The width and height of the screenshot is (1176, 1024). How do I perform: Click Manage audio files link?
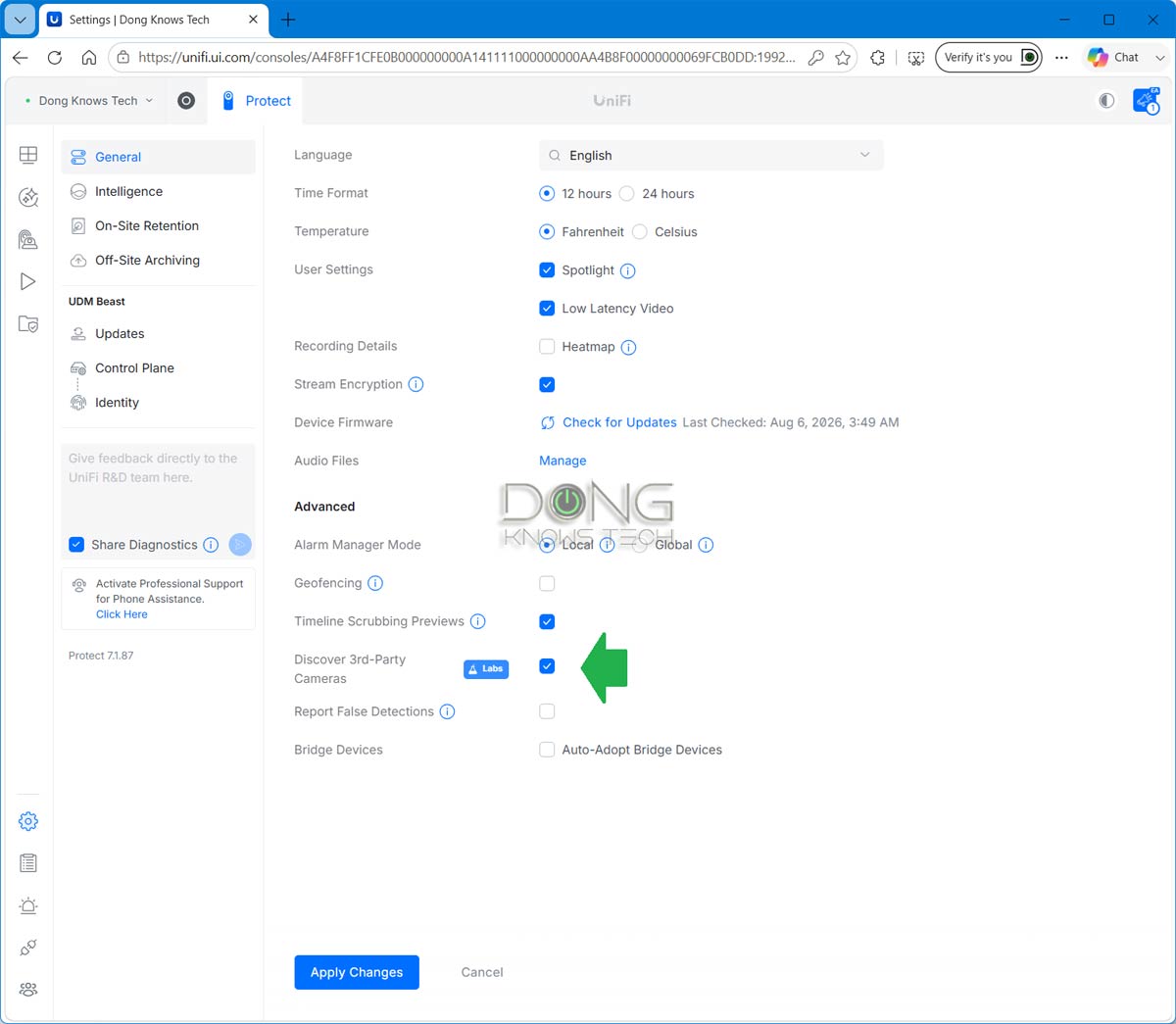[x=563, y=461]
